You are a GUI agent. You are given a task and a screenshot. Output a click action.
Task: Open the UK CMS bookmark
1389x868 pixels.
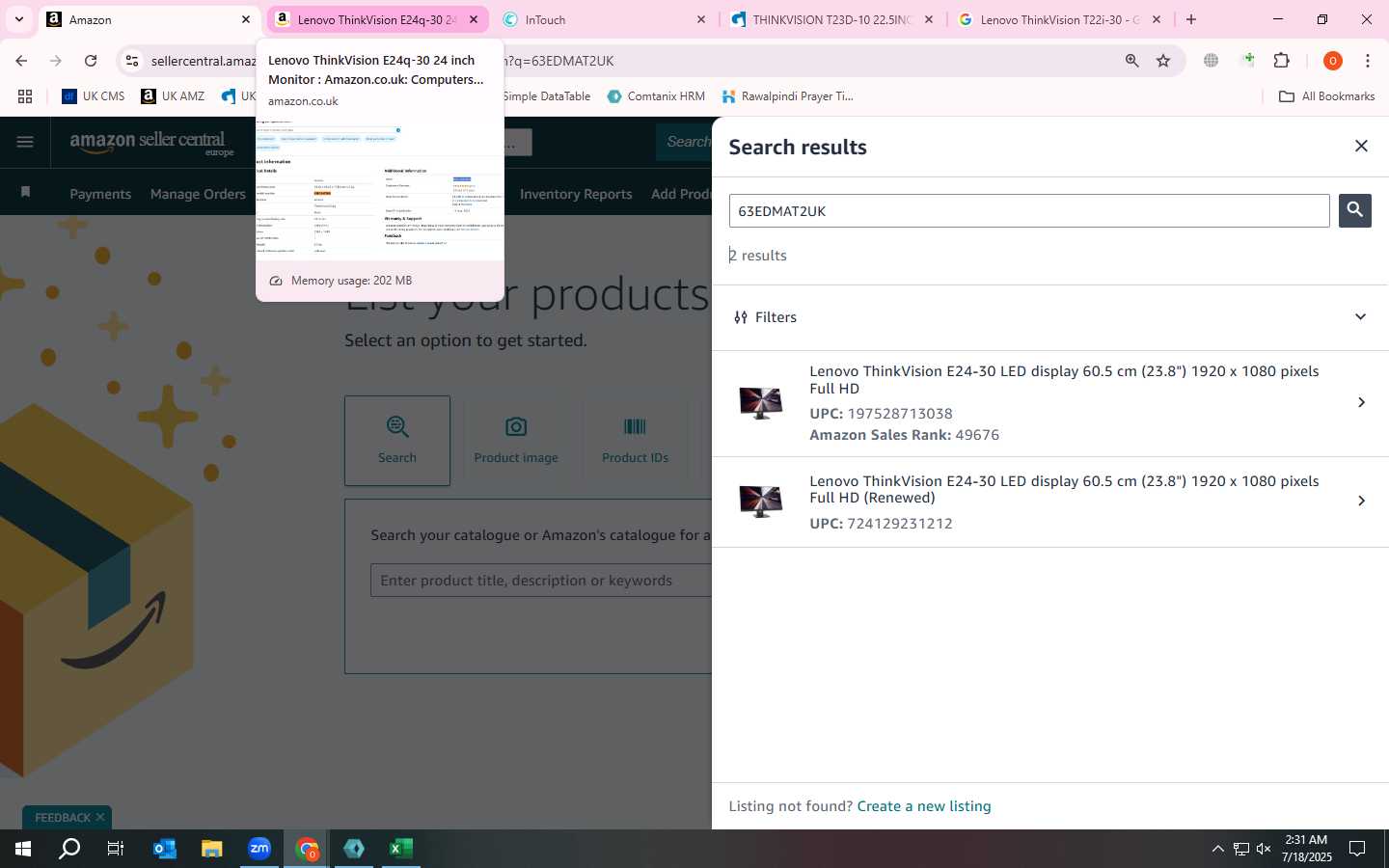(94, 96)
